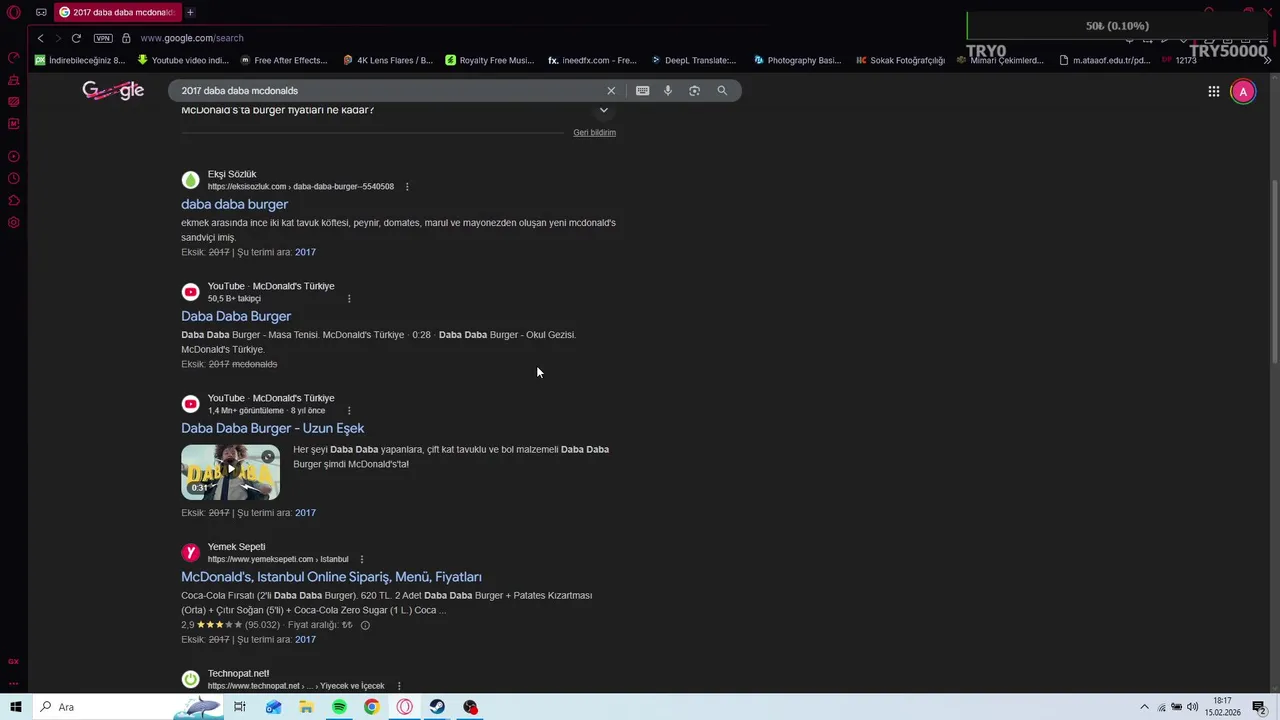Open the Google account avatar 'A'
Image resolution: width=1280 pixels, height=720 pixels.
click(x=1243, y=91)
